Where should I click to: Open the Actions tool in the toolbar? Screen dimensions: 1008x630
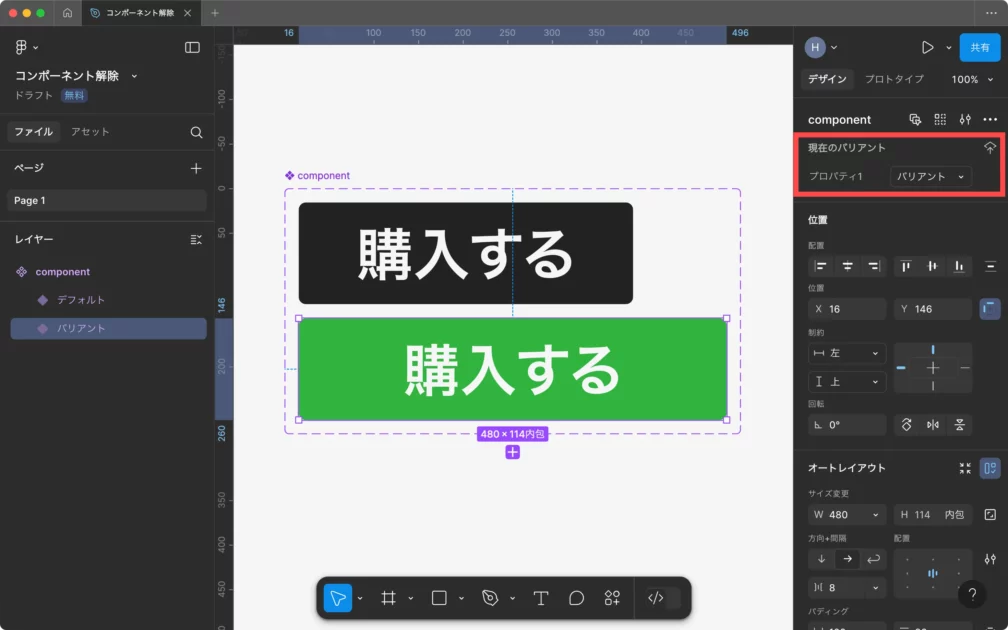(612, 598)
